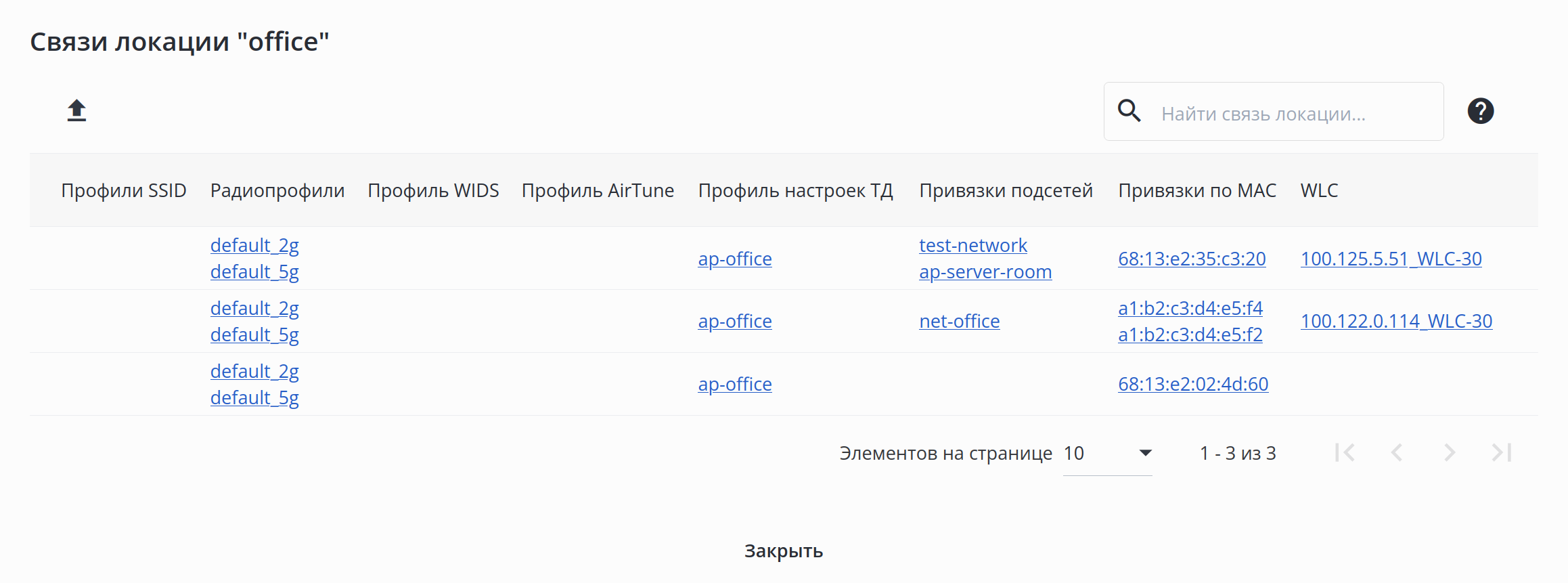Viewport: 1568px width, 583px height.
Task: Click the upload/export arrow icon
Action: 76,110
